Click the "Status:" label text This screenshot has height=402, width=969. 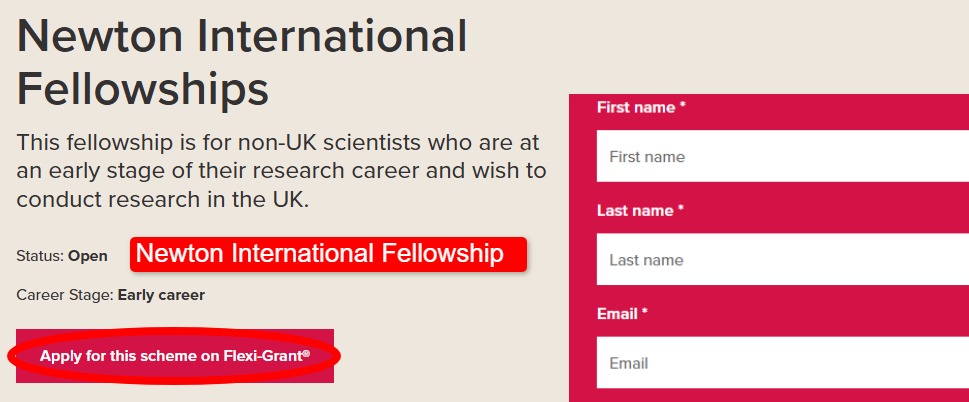tap(40, 256)
